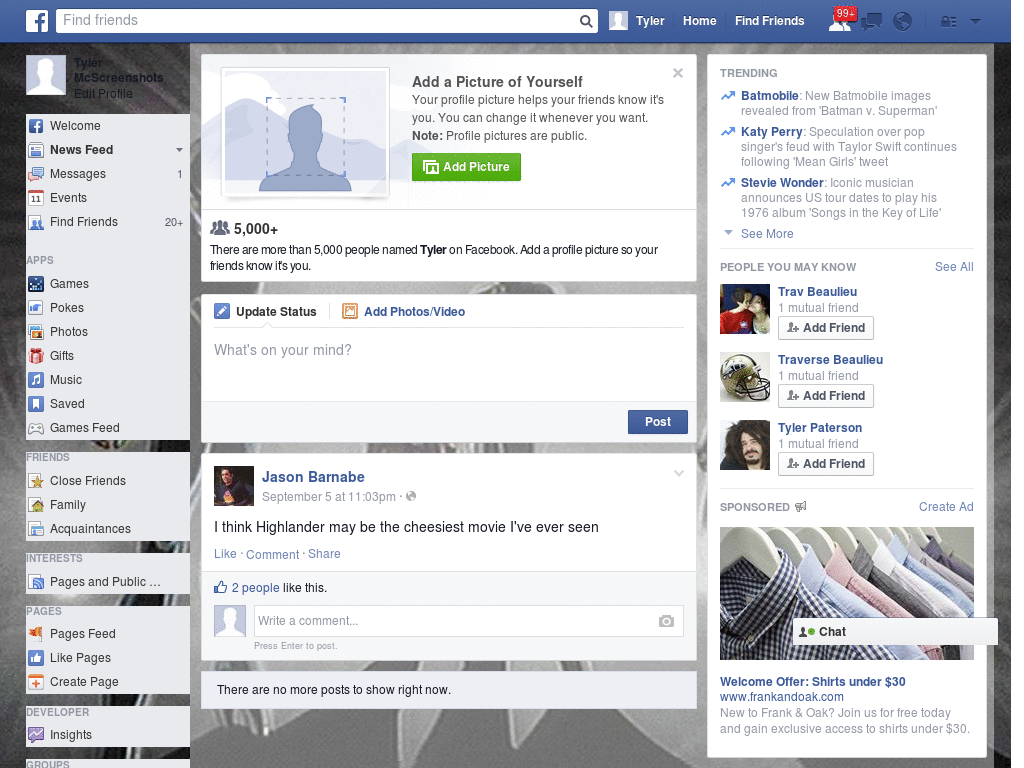
Task: Open privacy shortcuts lock icon
Action: pos(948,22)
